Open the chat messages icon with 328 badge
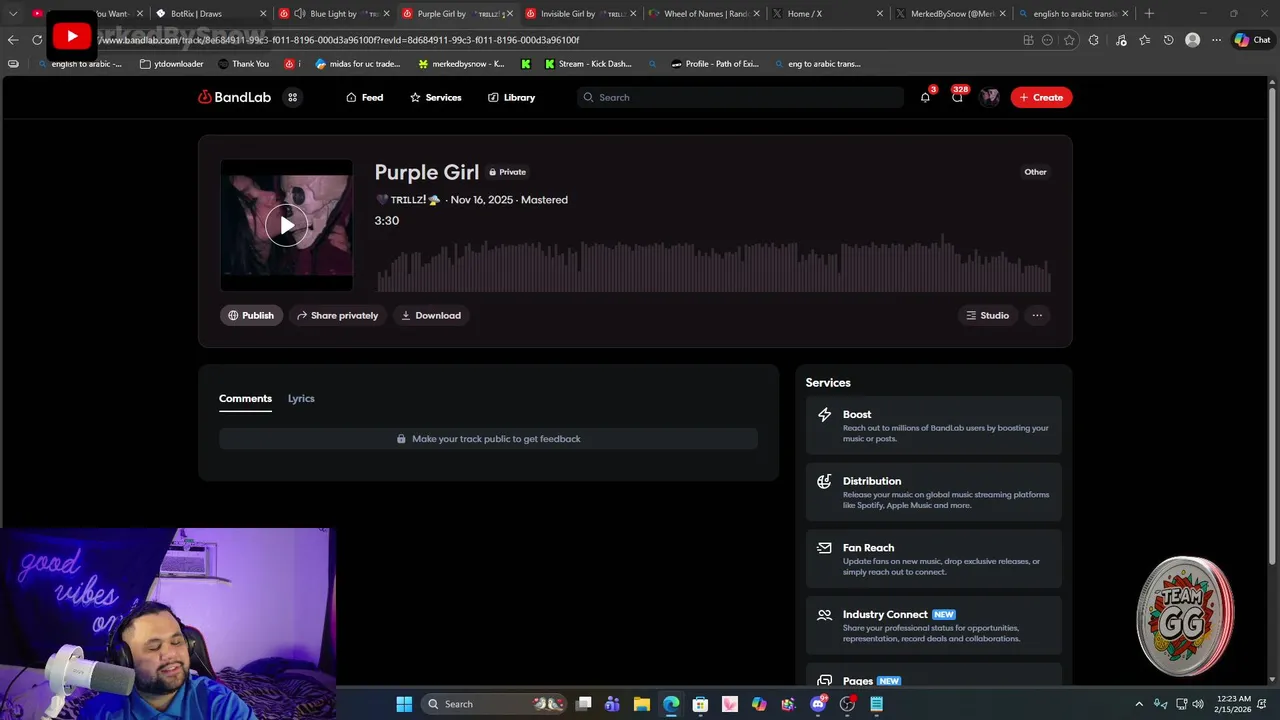The height and width of the screenshot is (720, 1280). (x=957, y=97)
